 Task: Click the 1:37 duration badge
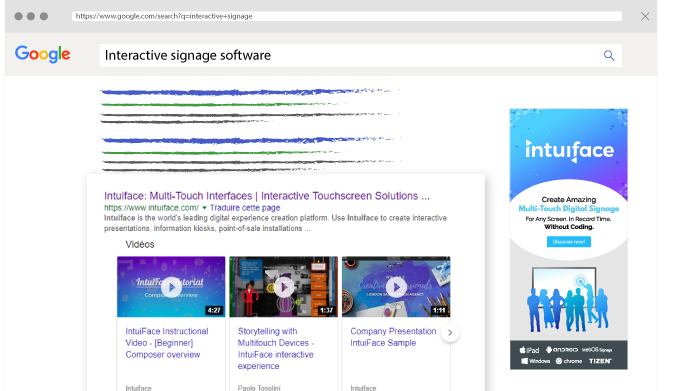[x=327, y=310]
